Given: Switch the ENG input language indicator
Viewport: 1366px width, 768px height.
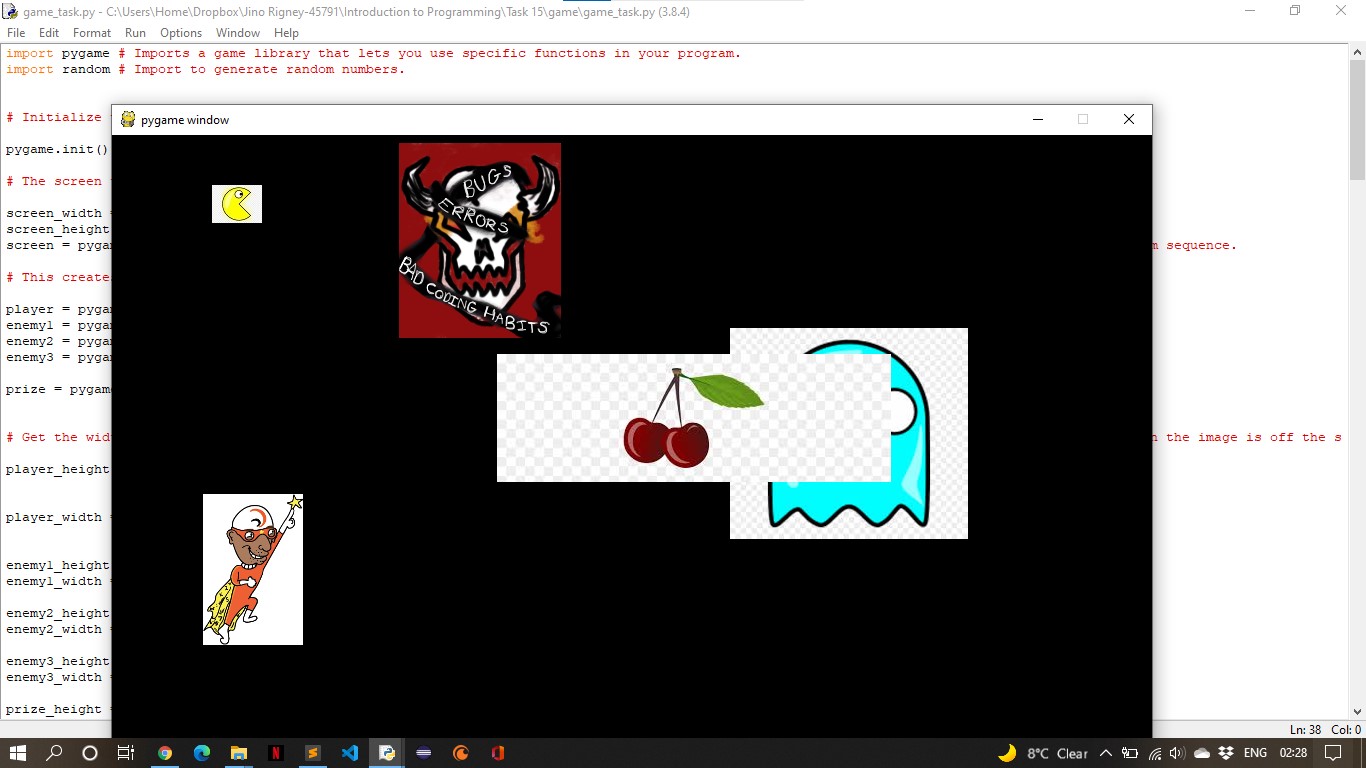Looking at the screenshot, I should 1255,753.
